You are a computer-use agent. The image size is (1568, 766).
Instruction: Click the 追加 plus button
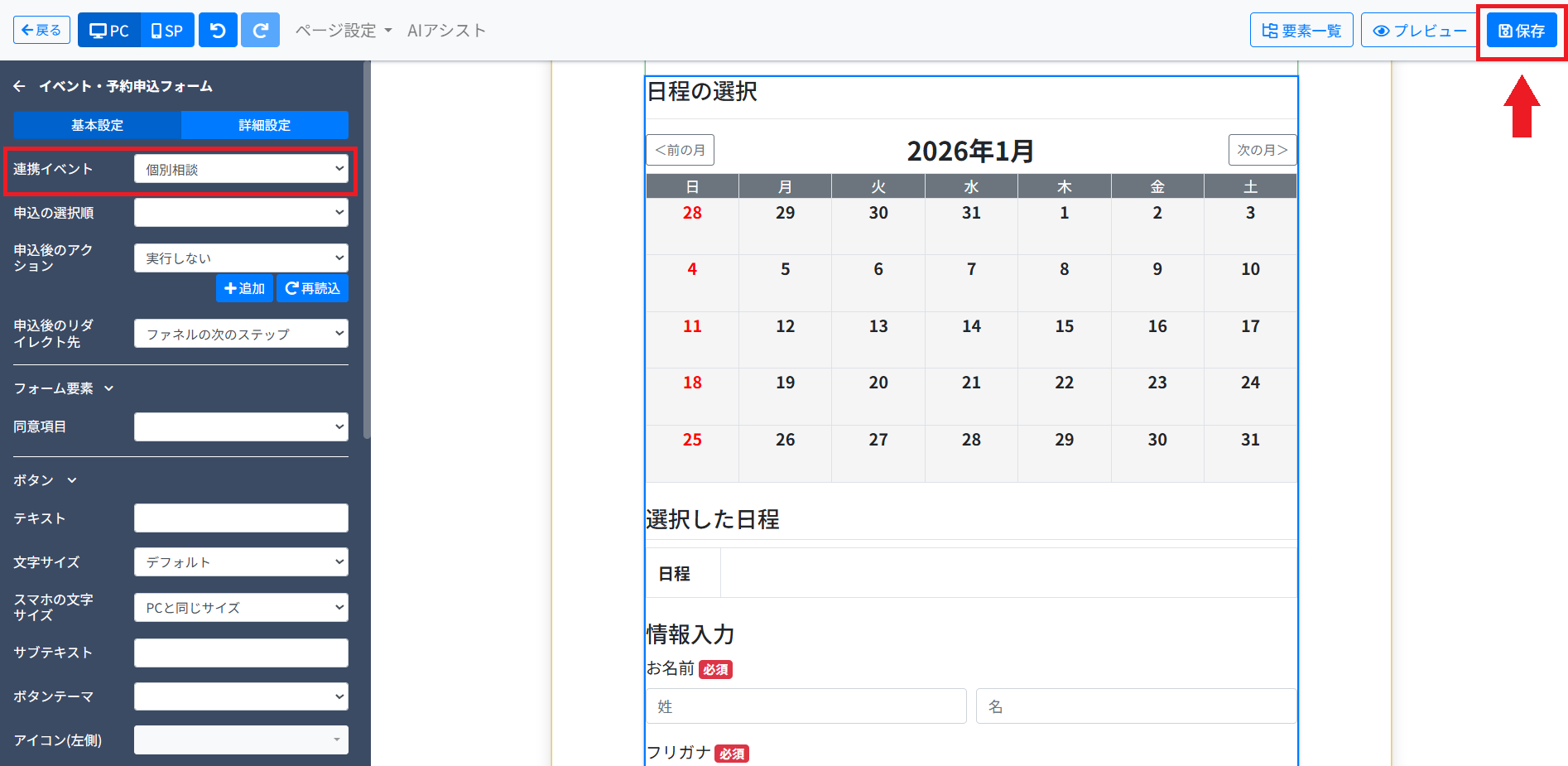coord(244,288)
